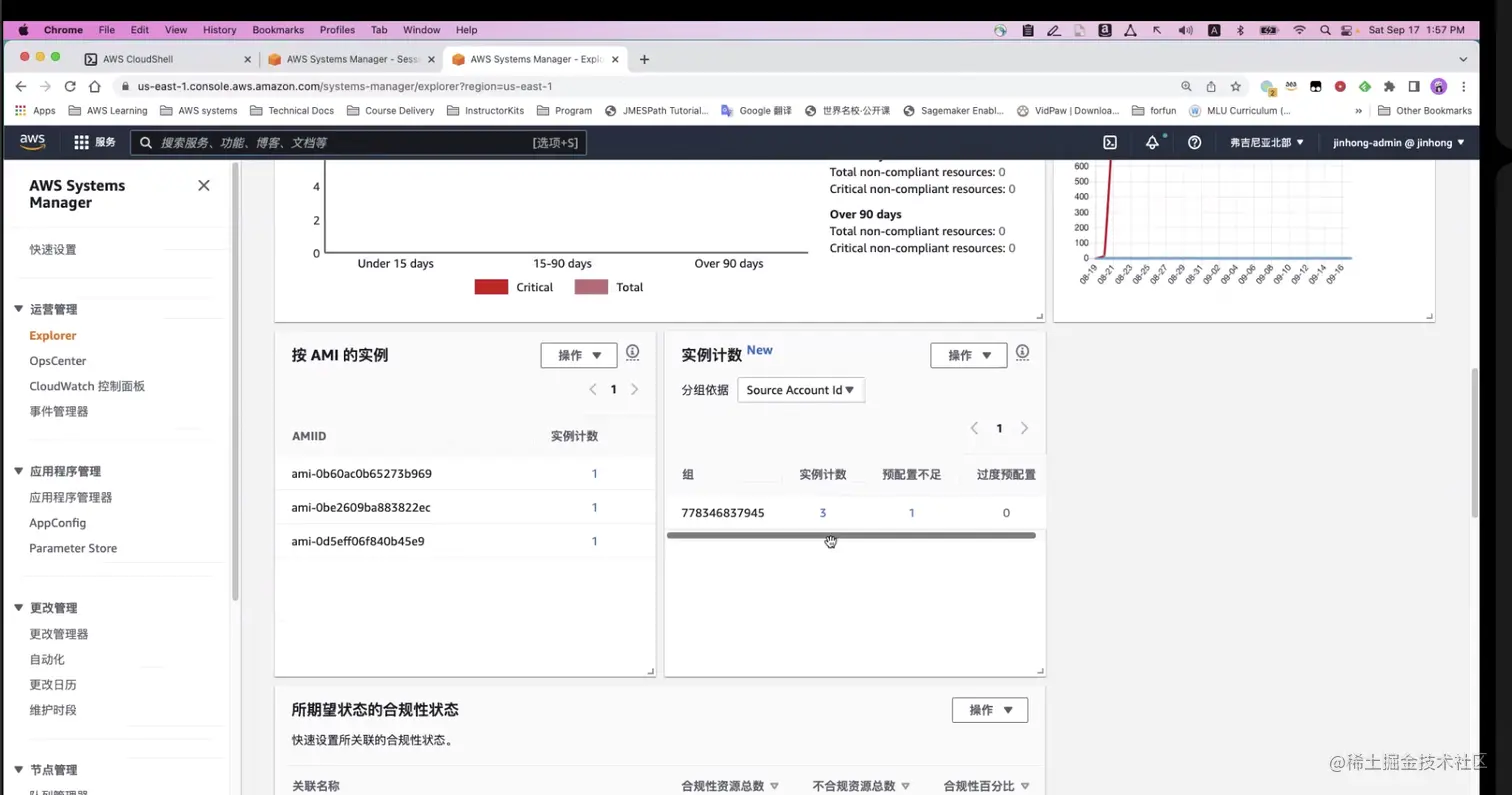The height and width of the screenshot is (795, 1512).
Task: Toggle the Total legend swatch
Action: [x=591, y=287]
